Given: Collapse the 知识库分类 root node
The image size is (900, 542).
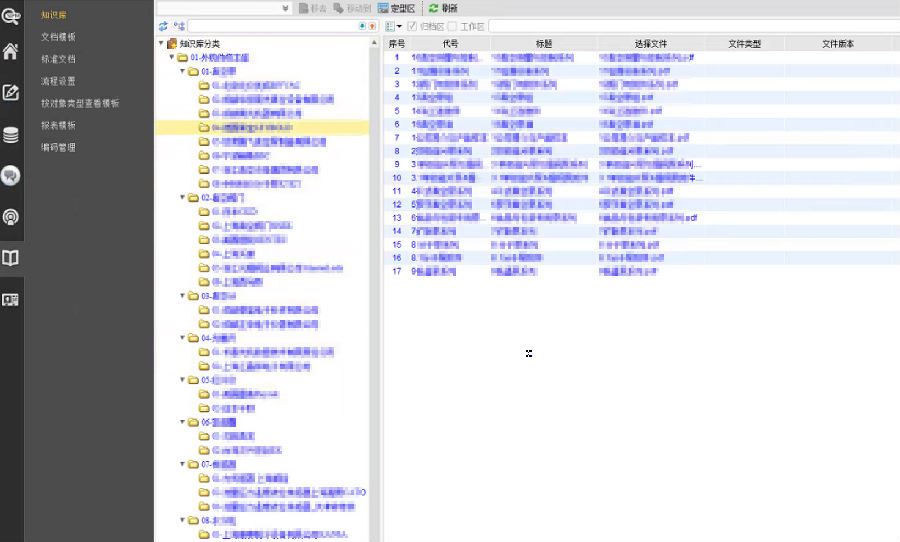Looking at the screenshot, I should [x=161, y=44].
